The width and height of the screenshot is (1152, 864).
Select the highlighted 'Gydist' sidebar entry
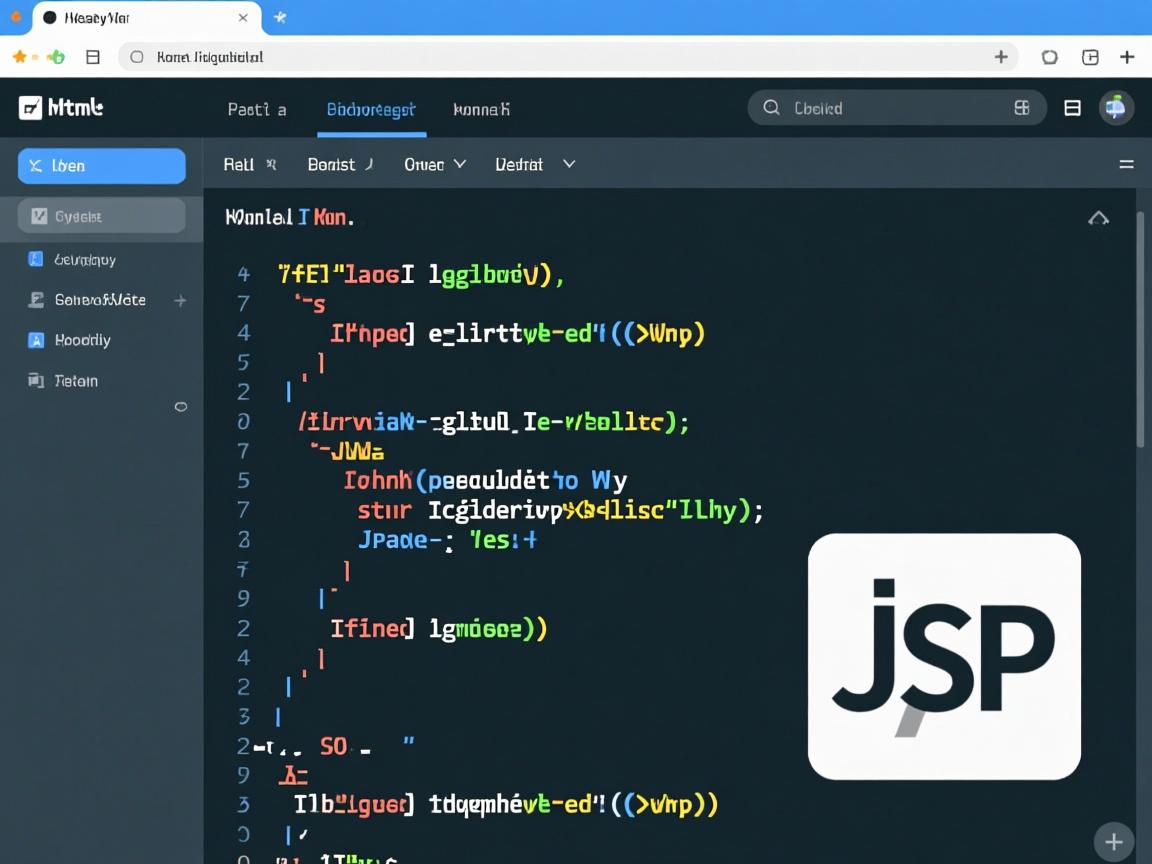[x=100, y=215]
